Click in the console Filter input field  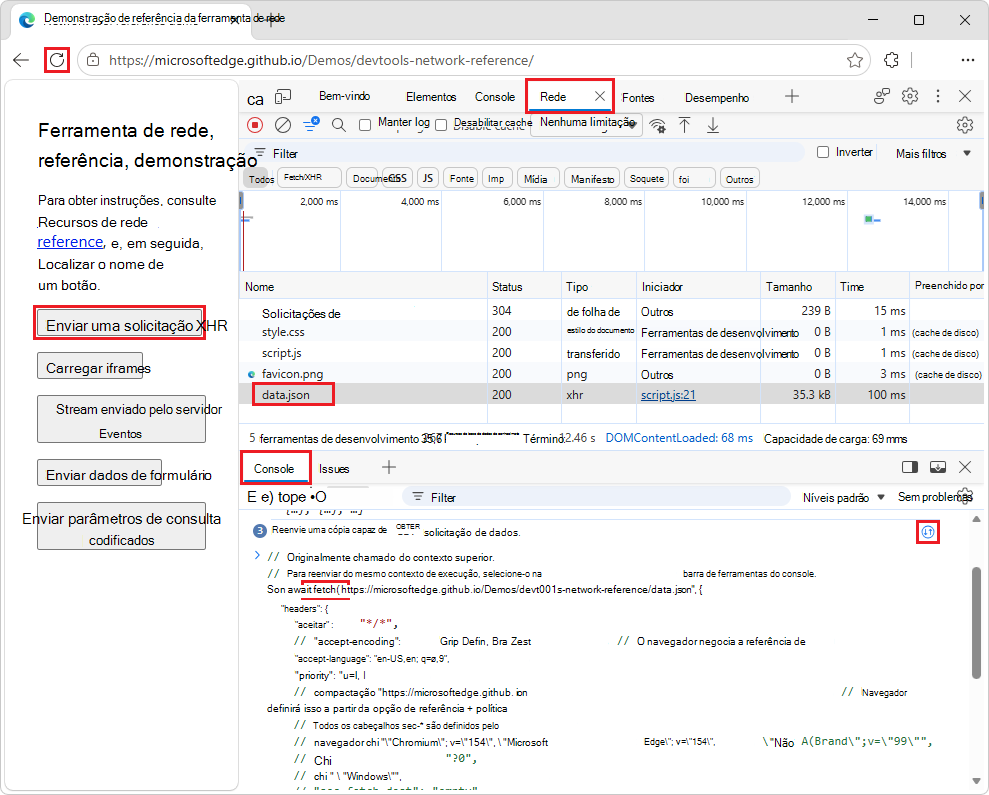(x=596, y=497)
